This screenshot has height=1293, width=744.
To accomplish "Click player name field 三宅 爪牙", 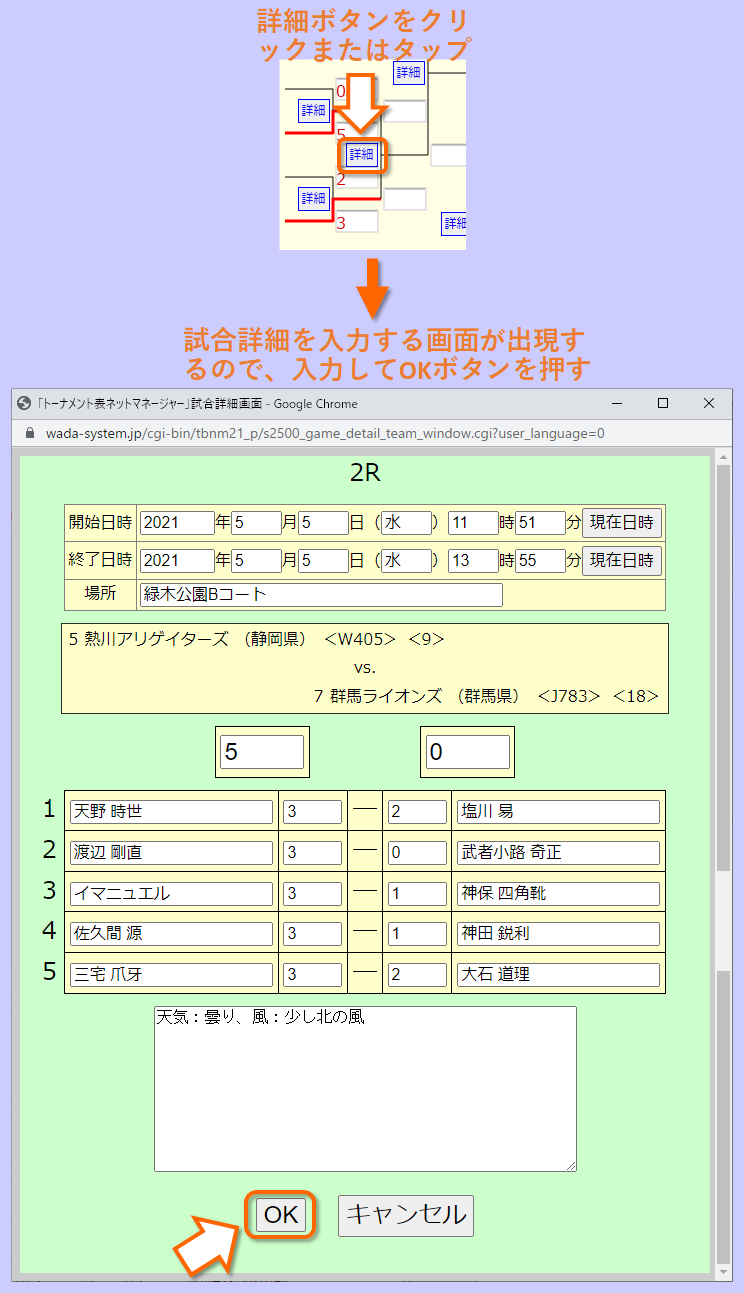I will 171,974.
